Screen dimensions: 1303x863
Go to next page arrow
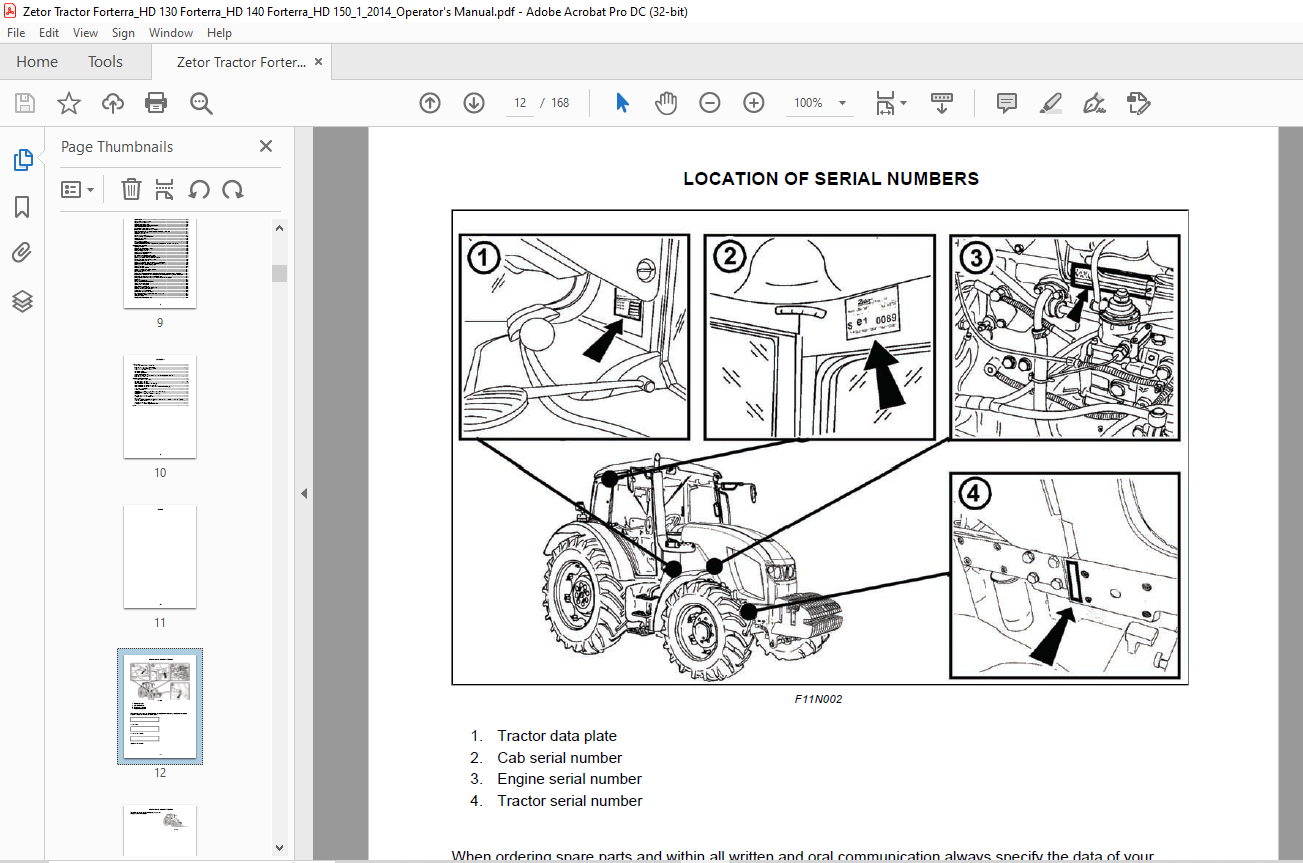pos(474,103)
